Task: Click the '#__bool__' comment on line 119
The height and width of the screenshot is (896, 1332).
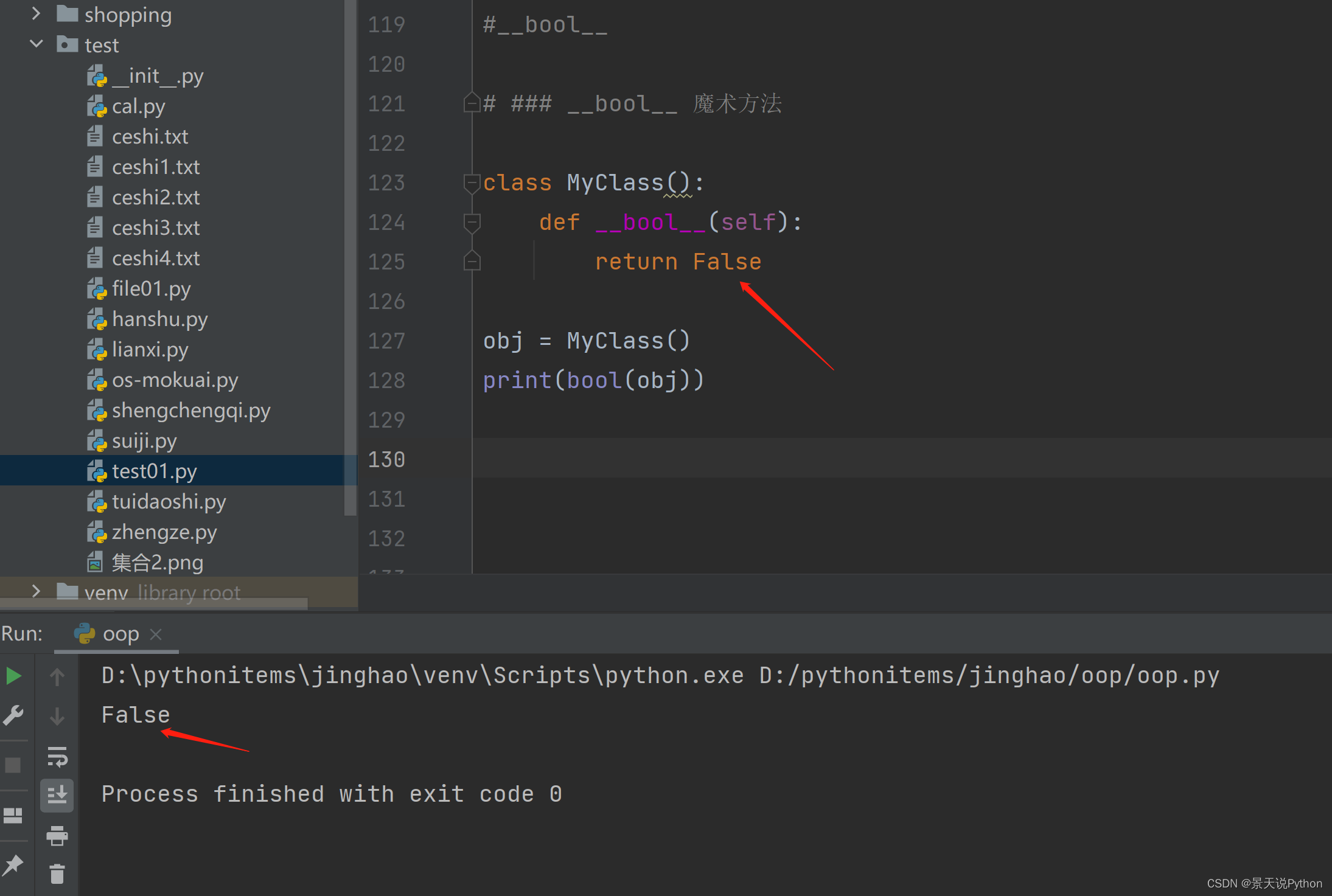Action: [545, 25]
